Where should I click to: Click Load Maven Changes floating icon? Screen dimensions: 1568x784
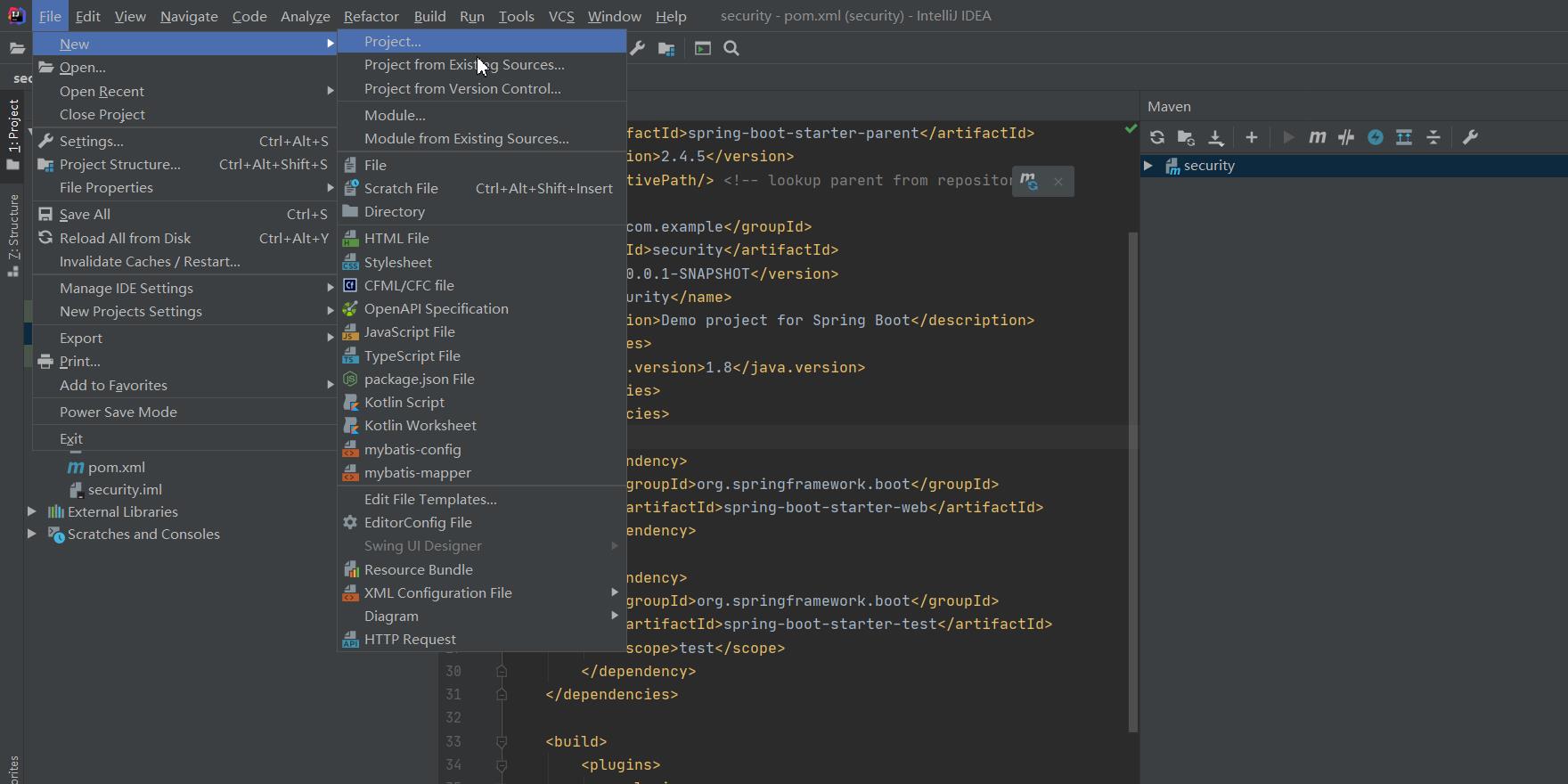pyautogui.click(x=1029, y=182)
